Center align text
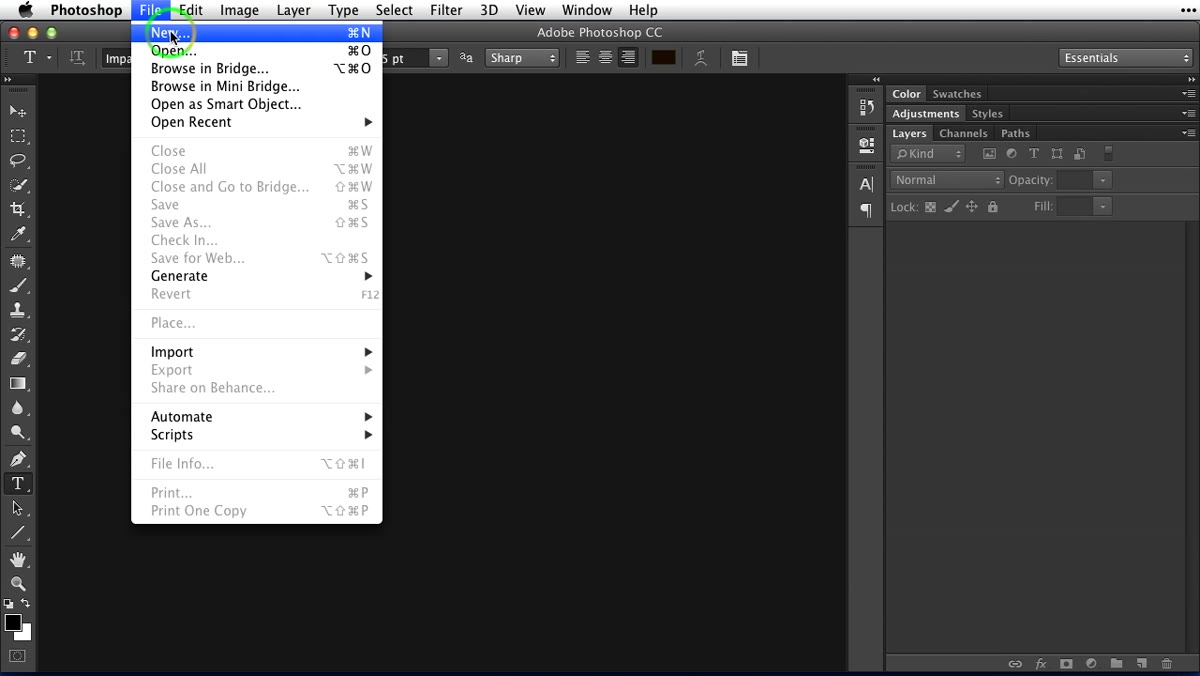The height and width of the screenshot is (676, 1200). [x=605, y=58]
